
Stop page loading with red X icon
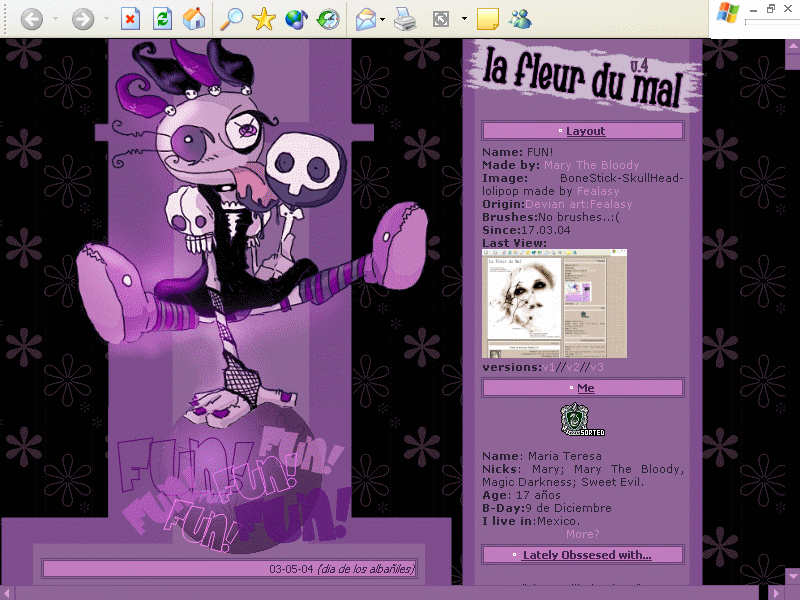(x=130, y=19)
